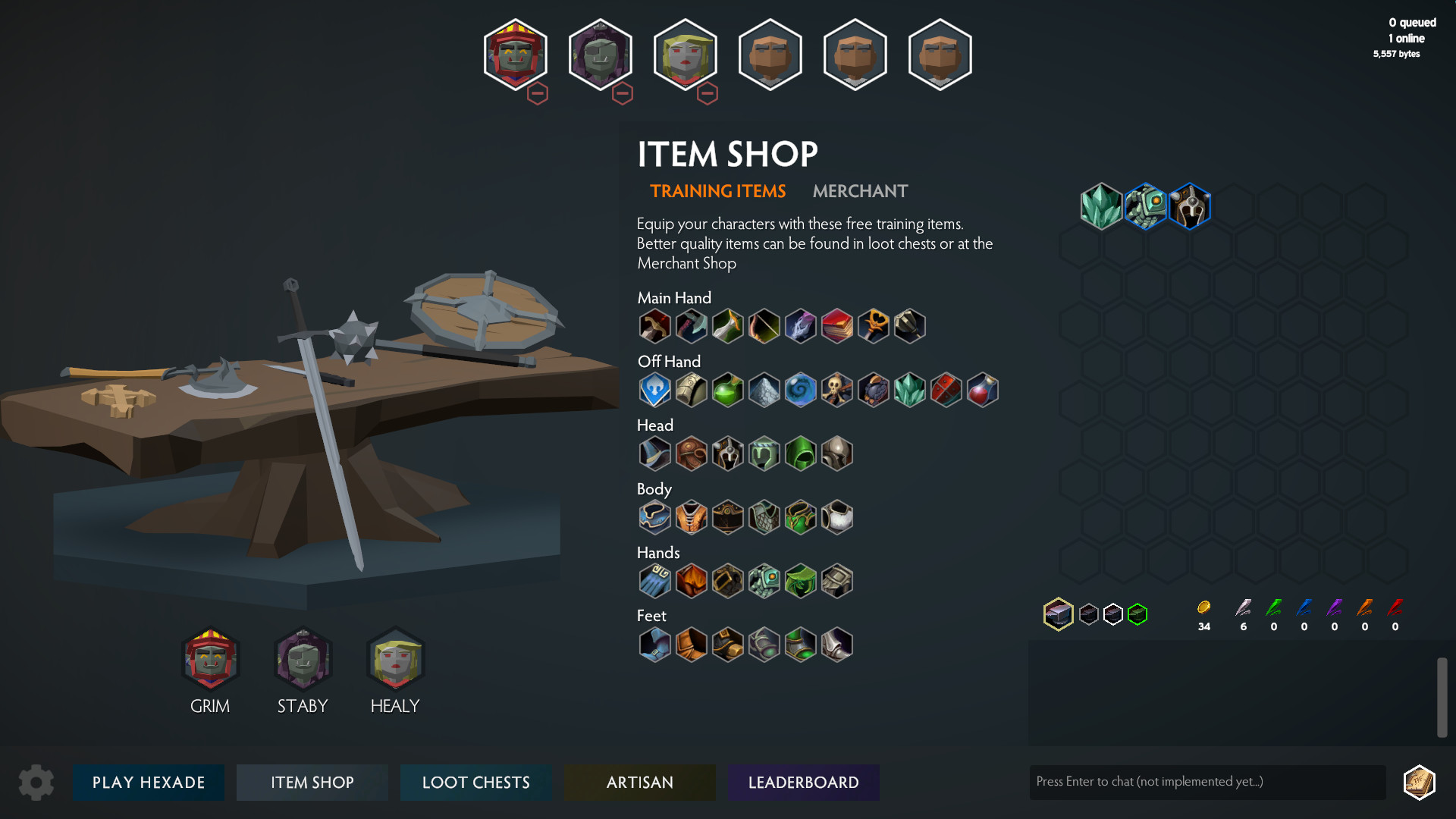Switch to the Merchant tab
The width and height of the screenshot is (1456, 819).
point(860,191)
